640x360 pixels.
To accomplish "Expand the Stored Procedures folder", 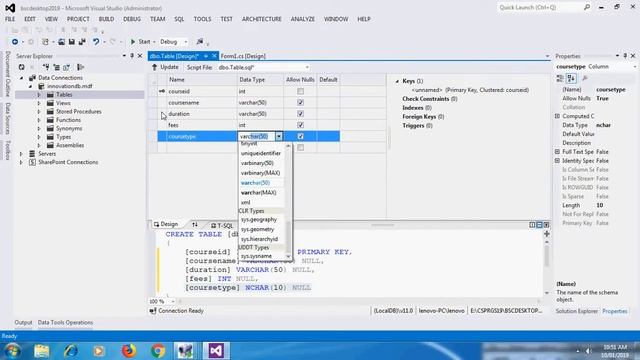I will [x=39, y=111].
